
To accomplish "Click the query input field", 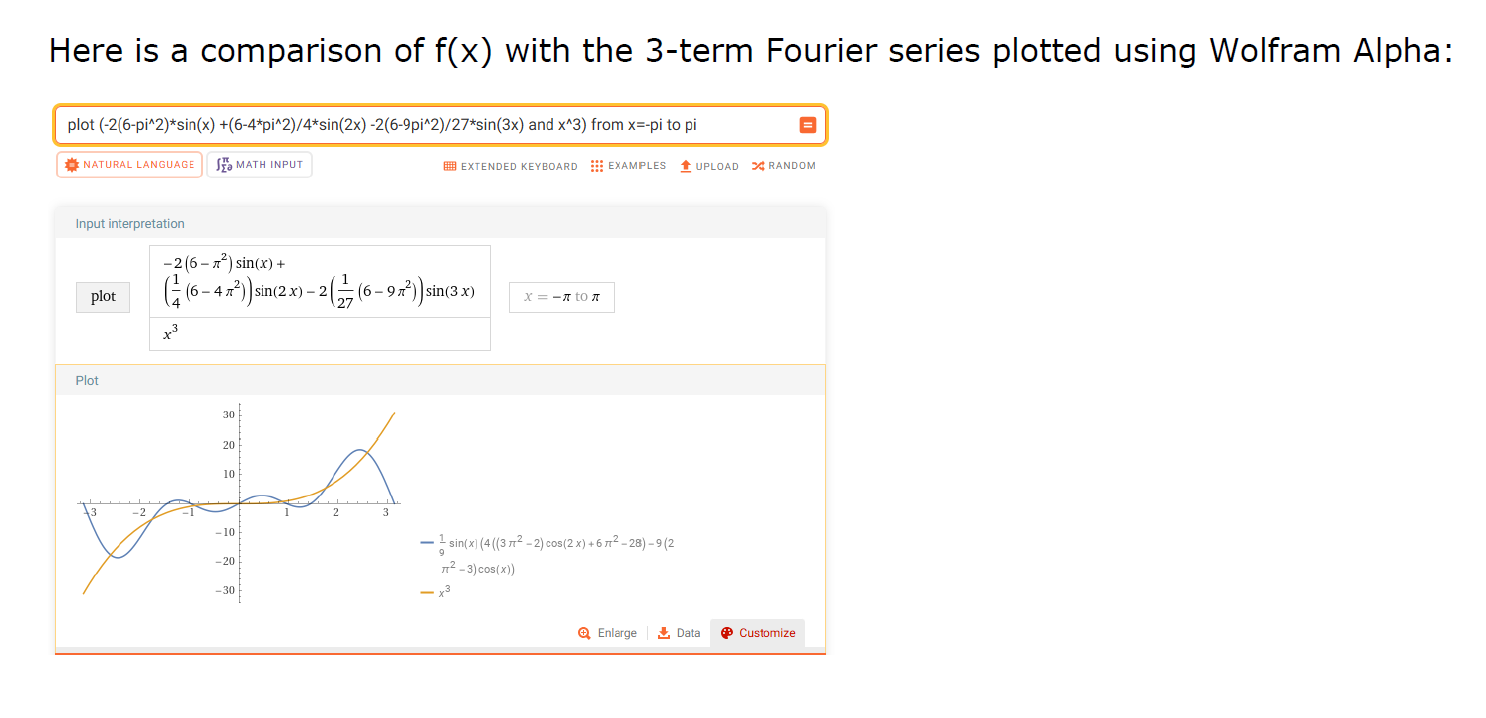I will (420, 125).
